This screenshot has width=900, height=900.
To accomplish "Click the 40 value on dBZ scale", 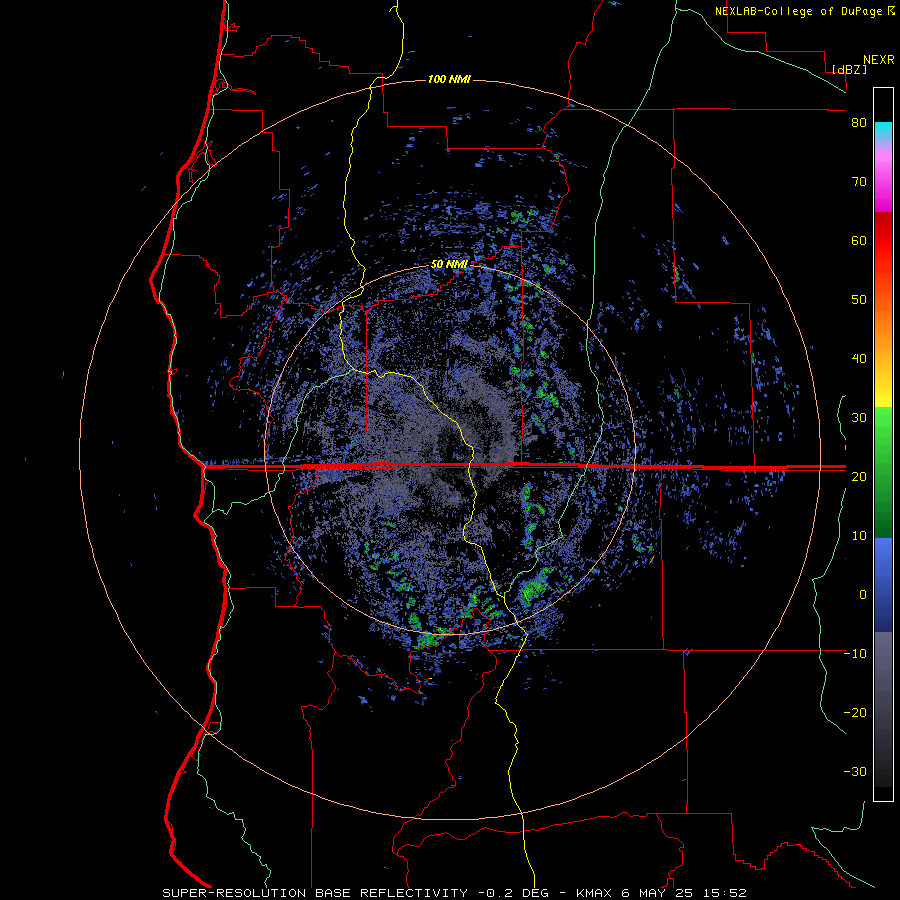I will (x=859, y=359).
